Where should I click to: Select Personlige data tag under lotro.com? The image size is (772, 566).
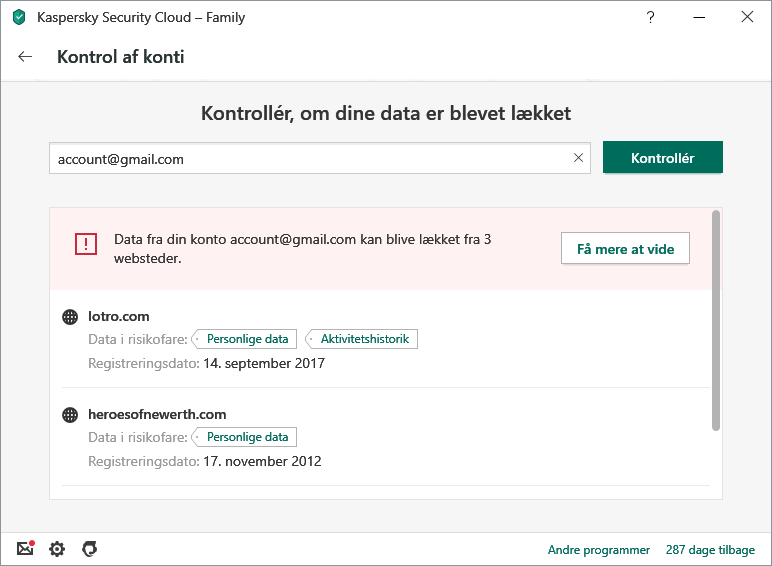247,339
